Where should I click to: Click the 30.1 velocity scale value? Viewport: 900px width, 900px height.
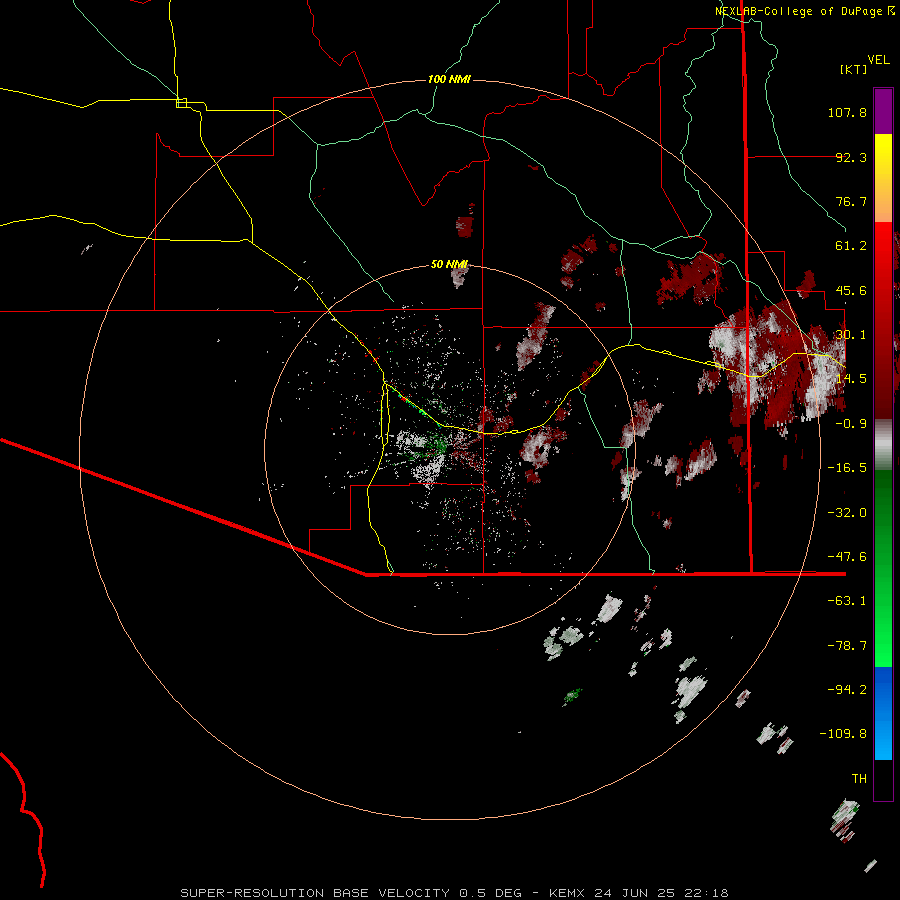[851, 335]
